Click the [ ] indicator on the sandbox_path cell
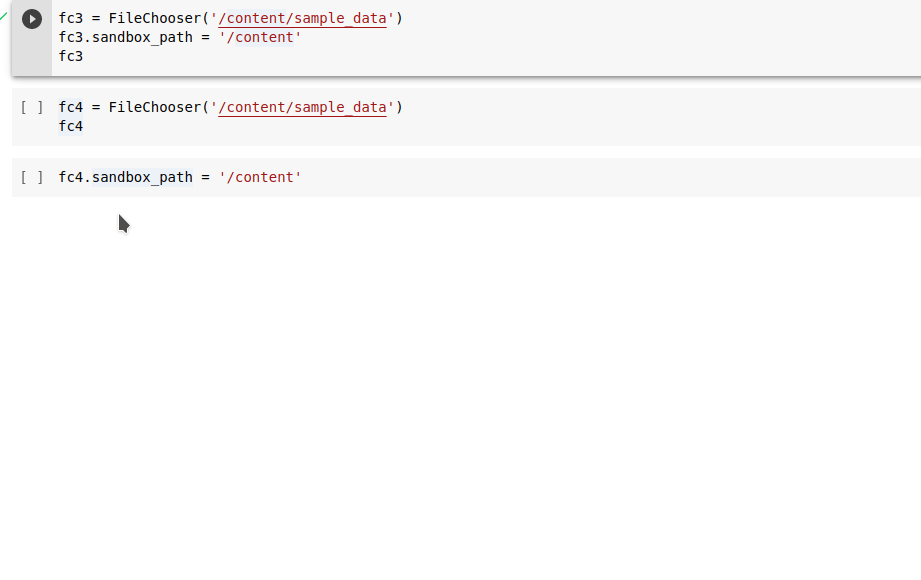The height and width of the screenshot is (580, 921). pyautogui.click(x=31, y=177)
